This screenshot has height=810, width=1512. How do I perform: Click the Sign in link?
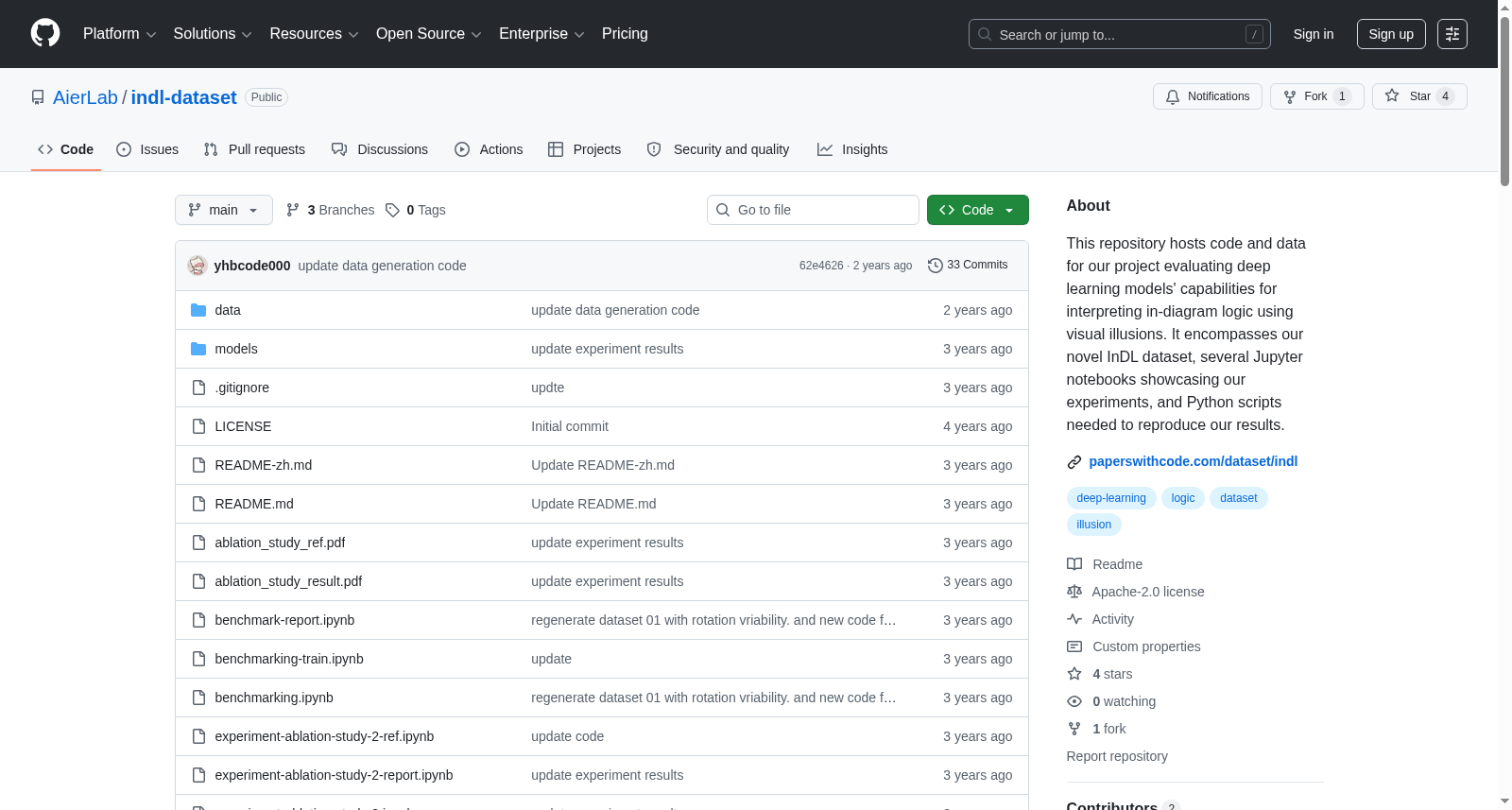1314,34
